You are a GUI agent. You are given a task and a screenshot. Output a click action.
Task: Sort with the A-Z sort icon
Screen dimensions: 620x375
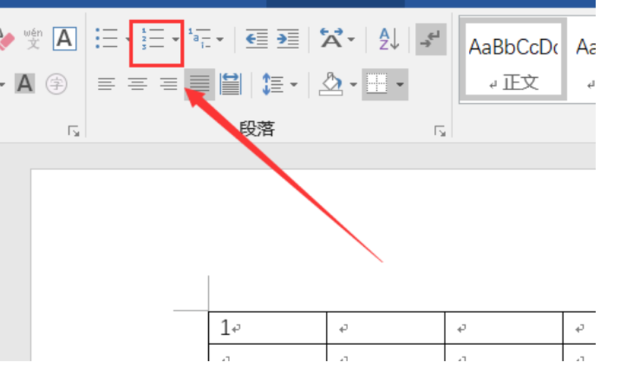click(389, 39)
